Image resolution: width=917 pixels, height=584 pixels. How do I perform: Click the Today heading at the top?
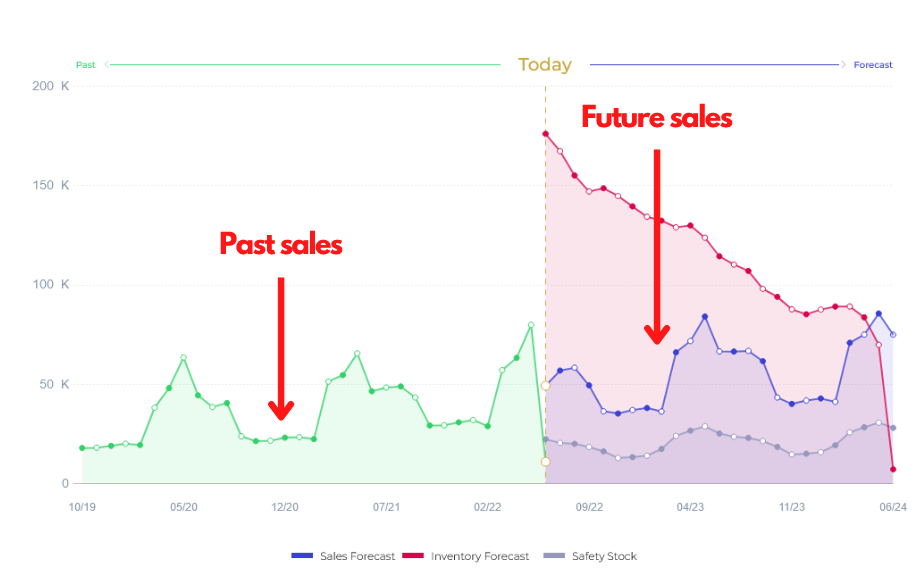(x=545, y=65)
